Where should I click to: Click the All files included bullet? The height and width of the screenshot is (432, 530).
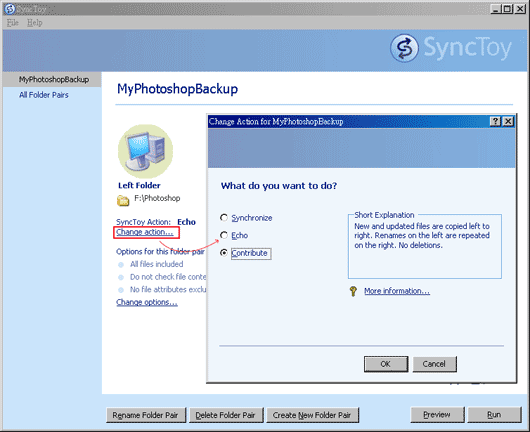click(x=121, y=265)
